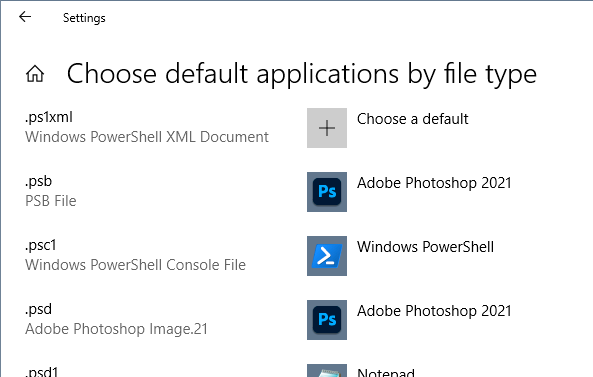Screen dimensions: 593x377
Task: Click Photoshop icon next to .psb
Action: 327,192
